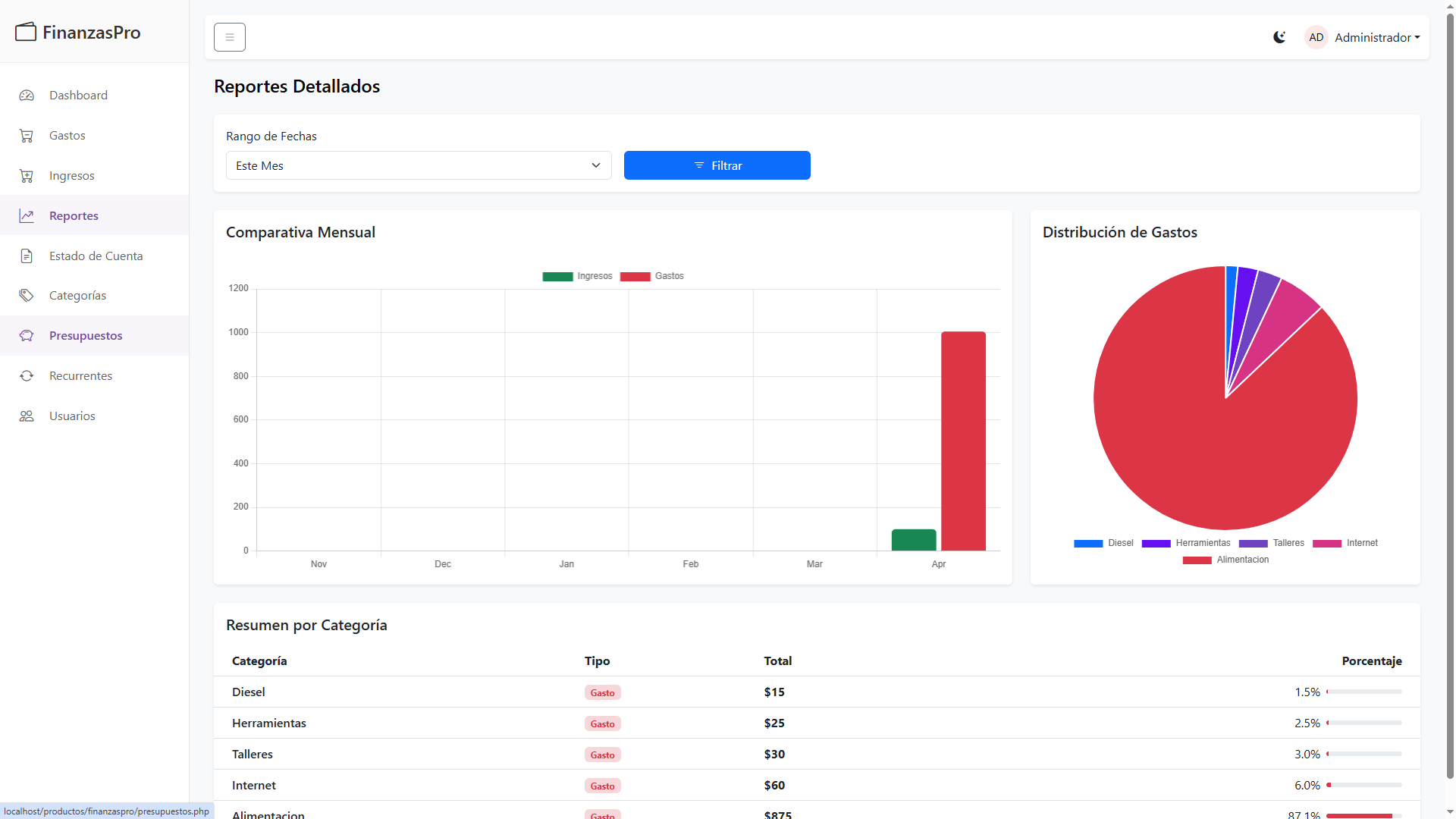The image size is (1456, 819).
Task: Click the Gasto badge in Talleres row
Action: 603,755
